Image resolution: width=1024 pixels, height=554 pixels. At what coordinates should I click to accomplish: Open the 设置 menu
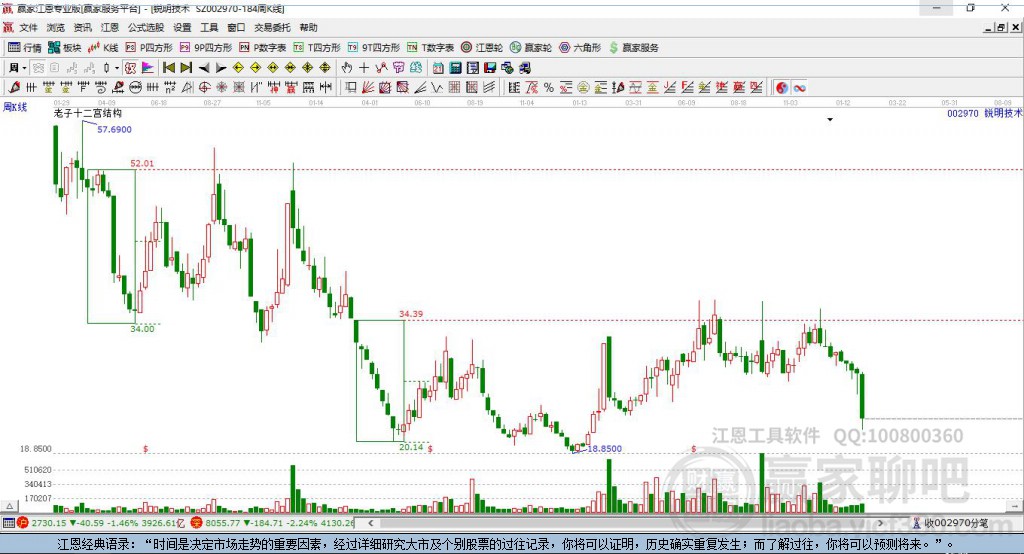point(182,27)
